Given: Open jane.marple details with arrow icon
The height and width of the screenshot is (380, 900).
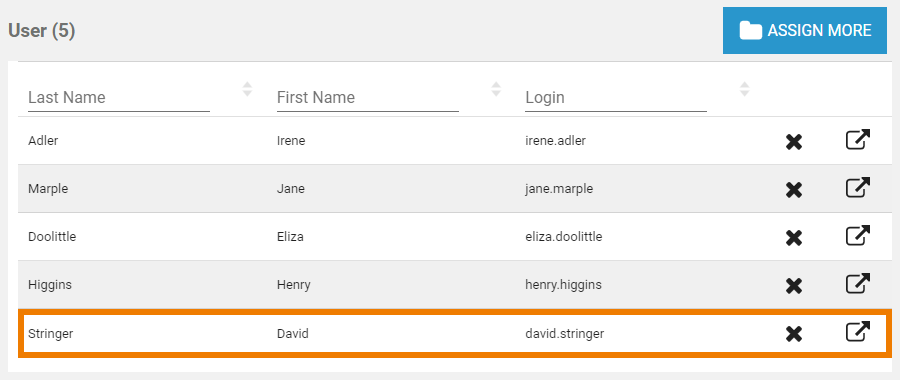Looking at the screenshot, I should coord(858,187).
